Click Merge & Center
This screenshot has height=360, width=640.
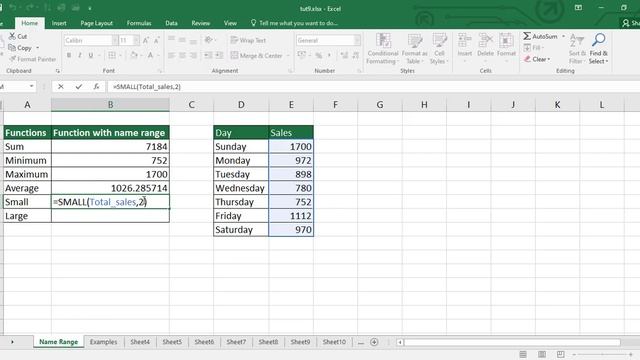(x=256, y=55)
